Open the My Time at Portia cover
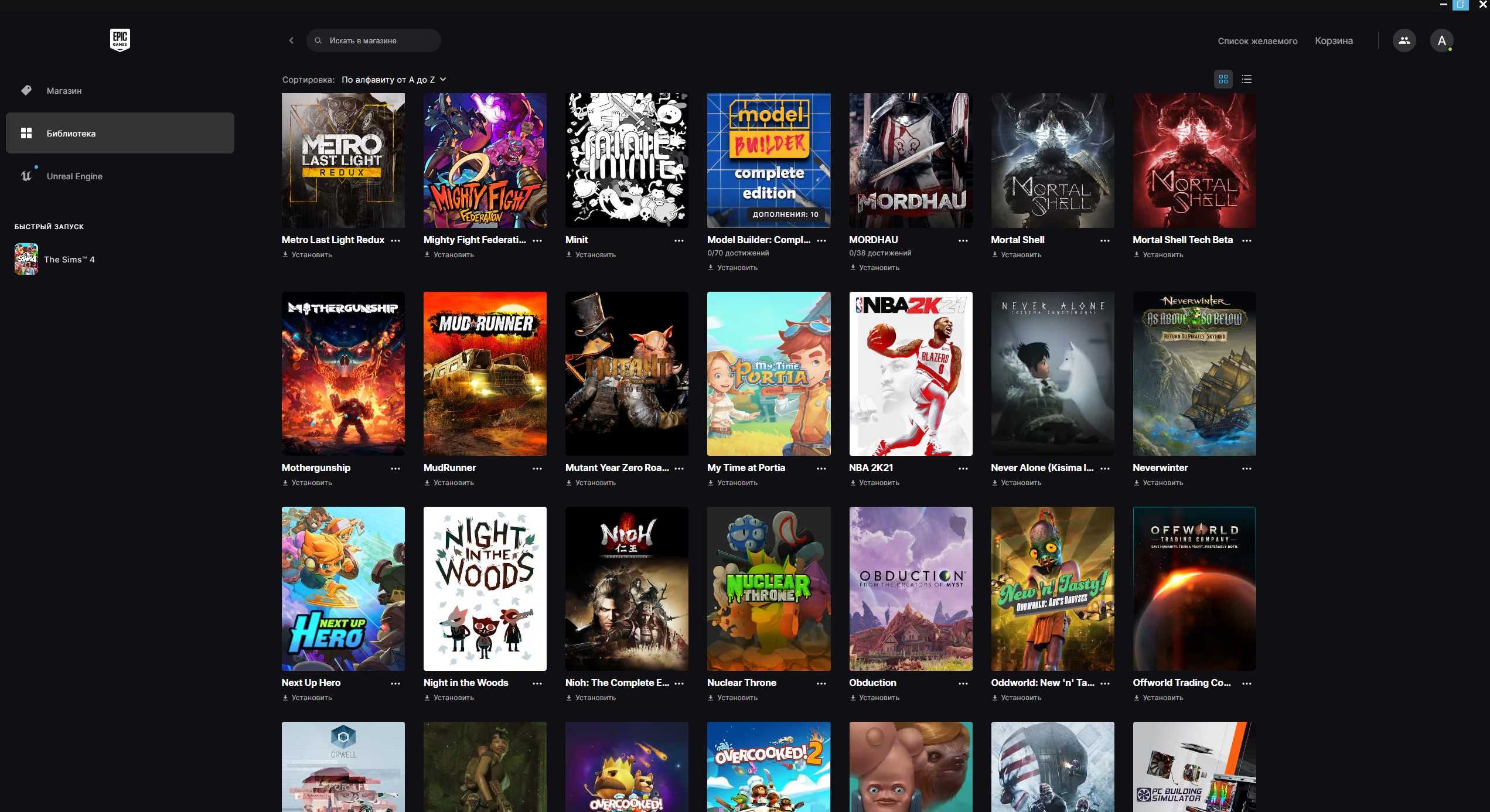 point(769,373)
